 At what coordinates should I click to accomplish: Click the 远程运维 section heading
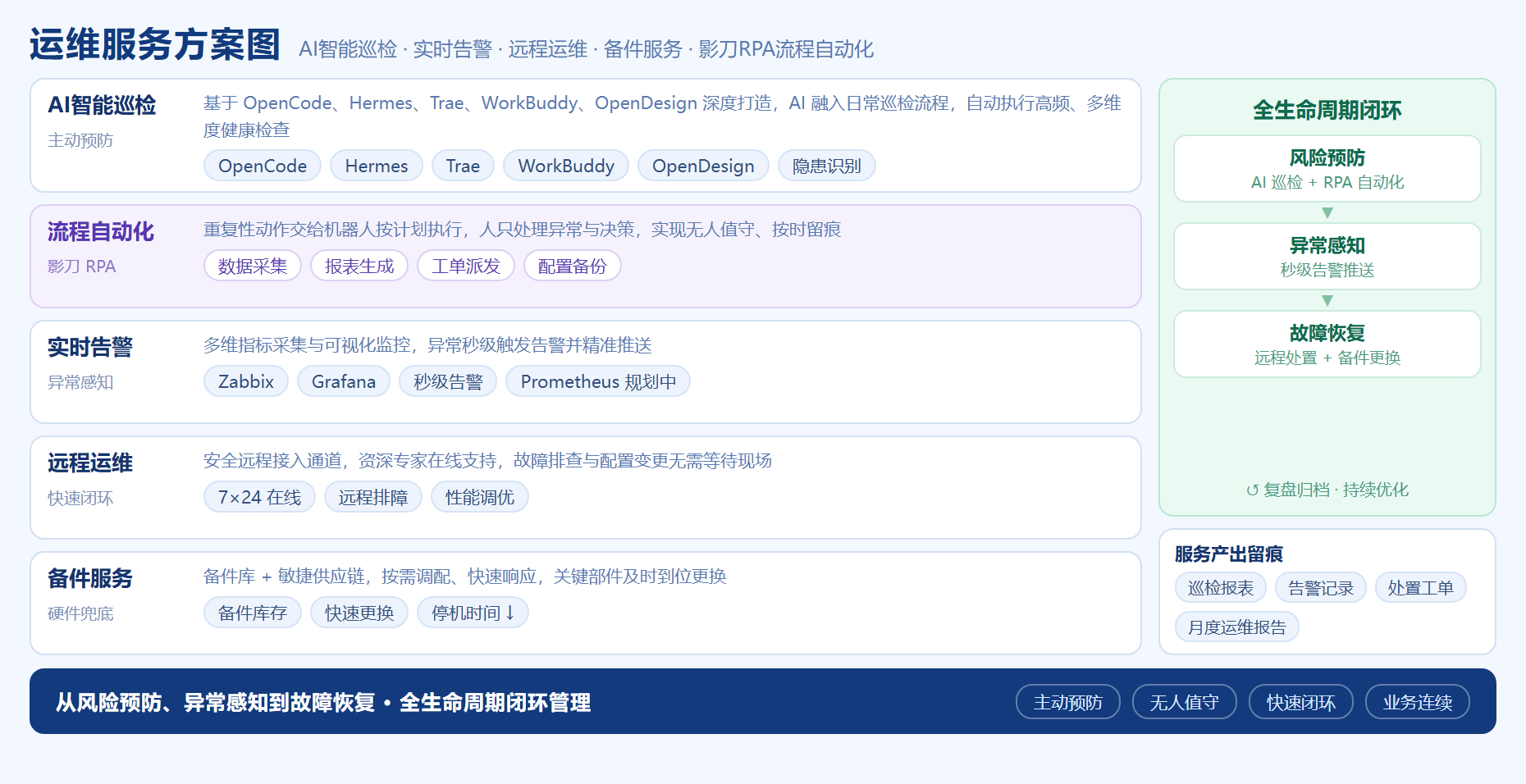tap(90, 463)
